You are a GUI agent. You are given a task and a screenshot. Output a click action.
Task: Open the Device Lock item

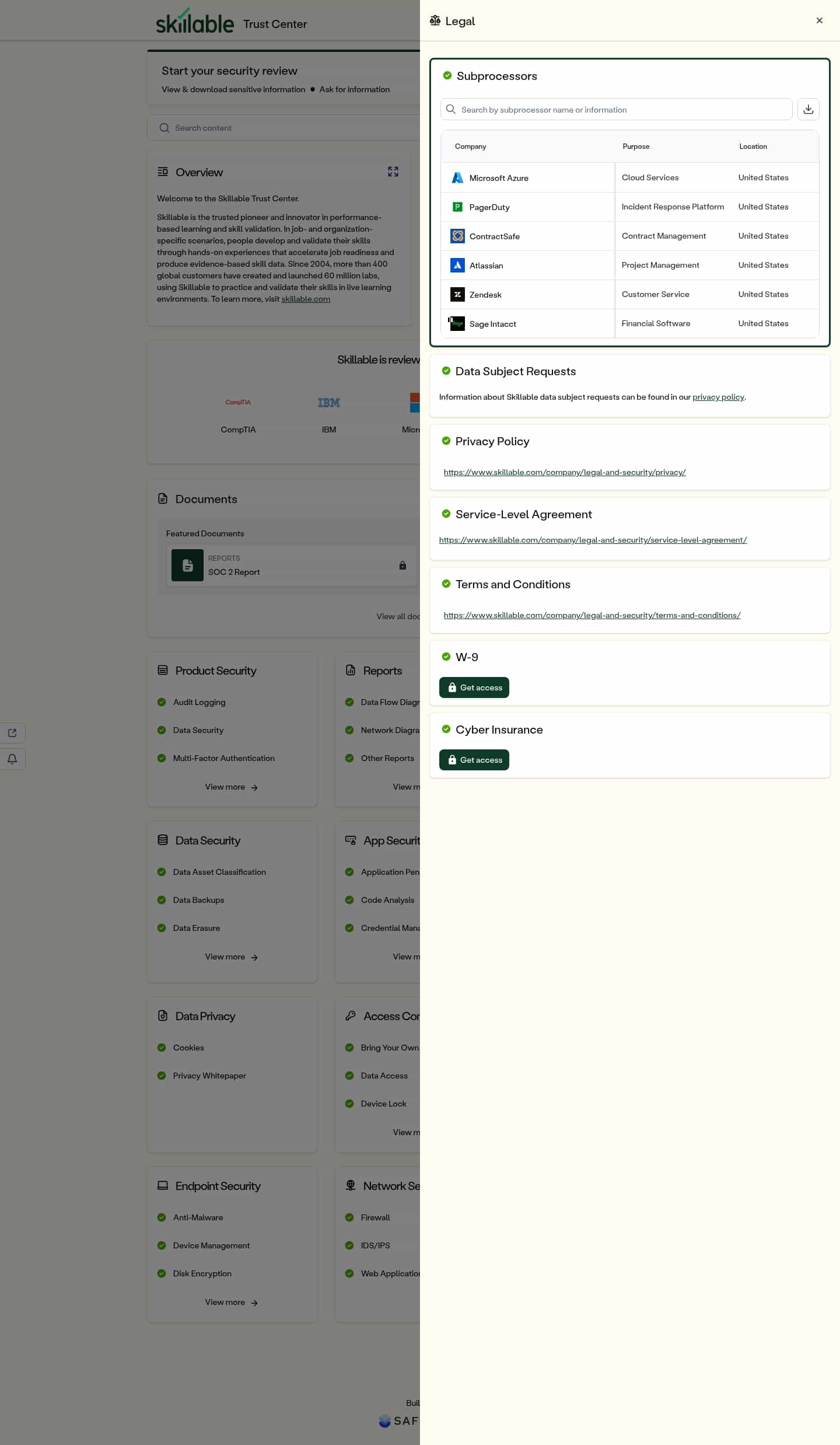tap(383, 1104)
